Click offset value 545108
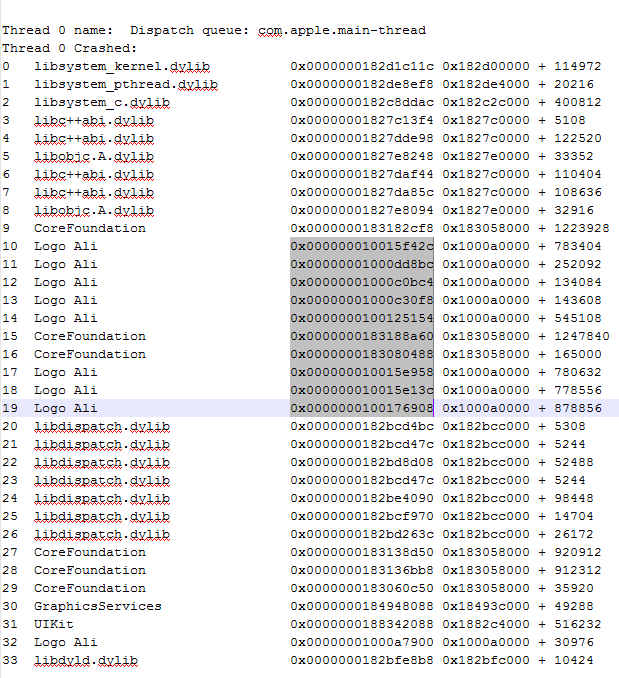 578,318
